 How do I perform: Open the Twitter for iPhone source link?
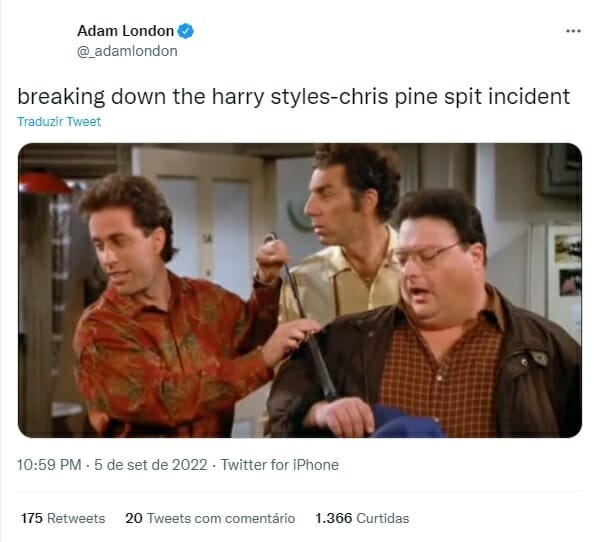click(x=280, y=465)
